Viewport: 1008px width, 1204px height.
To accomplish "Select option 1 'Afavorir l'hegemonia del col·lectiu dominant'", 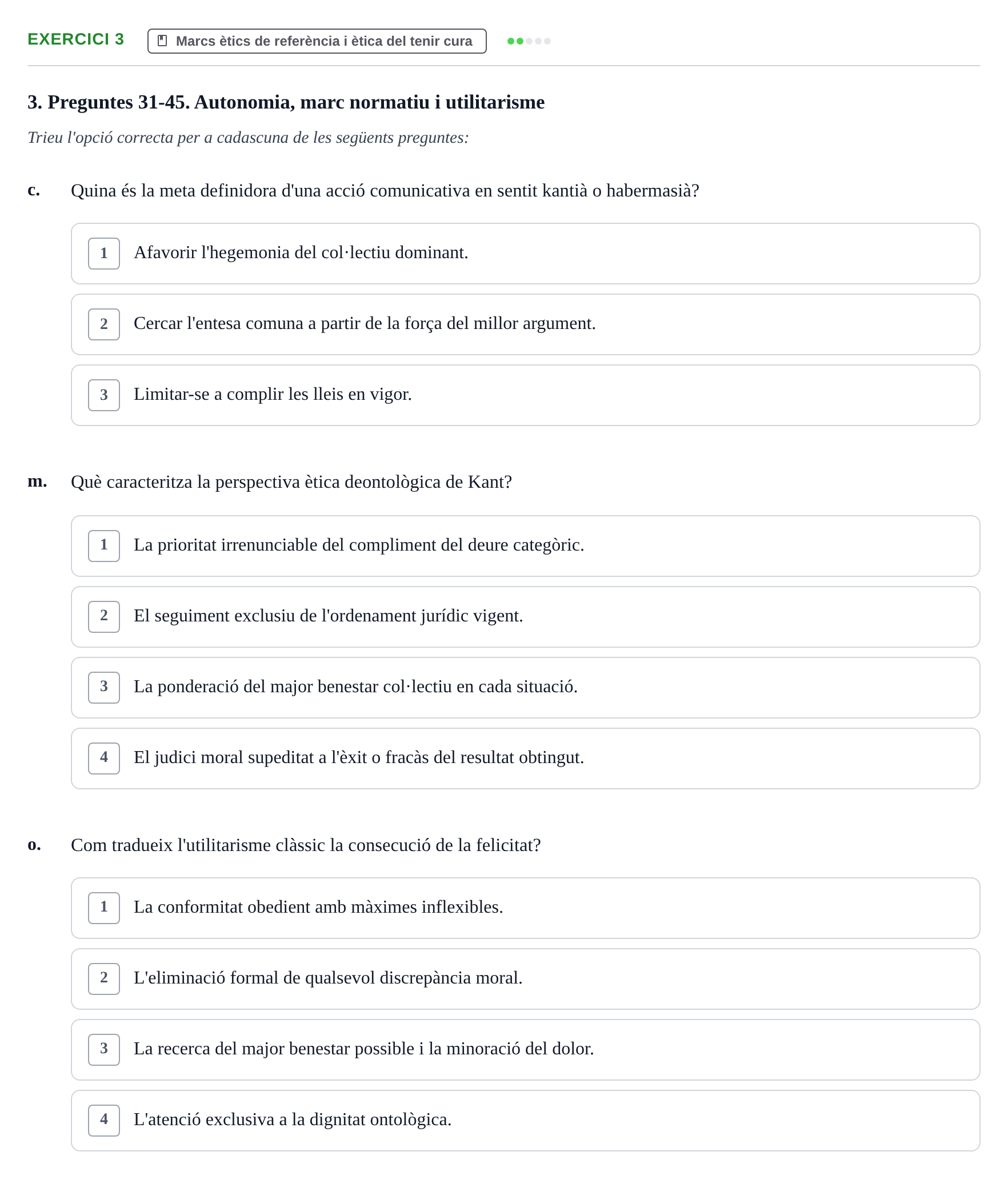I will click(525, 254).
